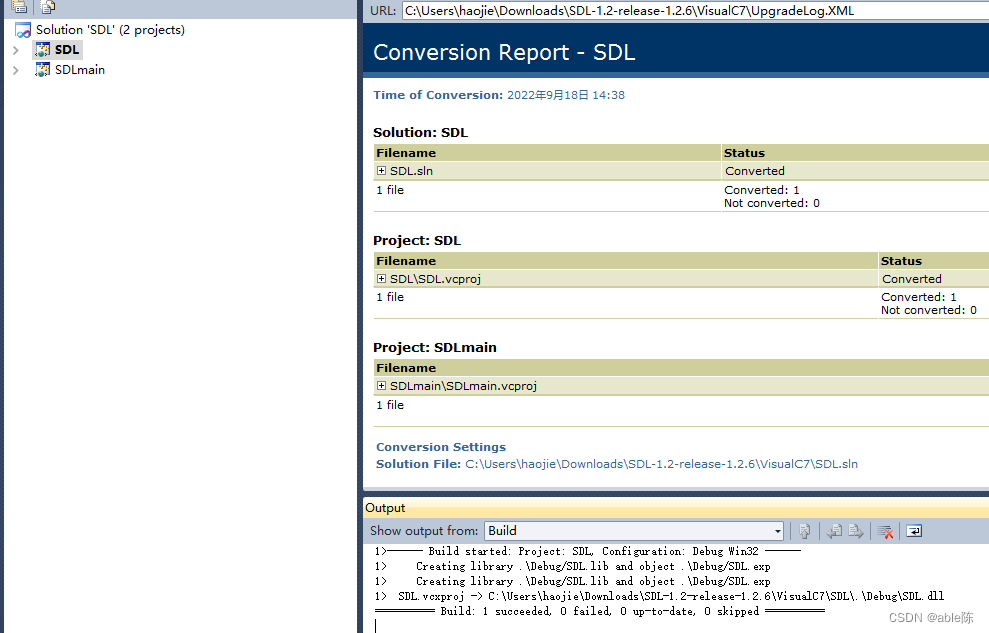989x633 pixels.
Task: Click Find Message in Code output icon
Action: [804, 531]
